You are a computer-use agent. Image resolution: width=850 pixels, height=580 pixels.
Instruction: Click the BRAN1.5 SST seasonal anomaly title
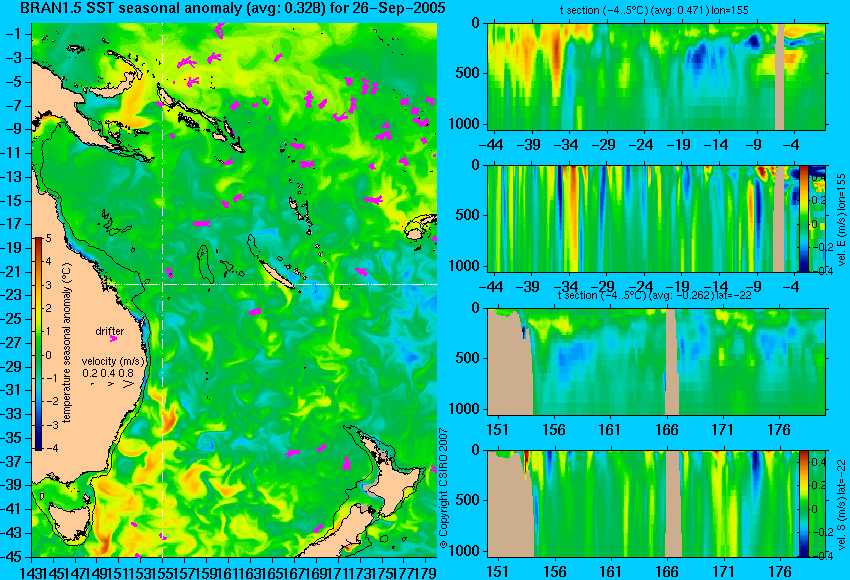pos(233,8)
